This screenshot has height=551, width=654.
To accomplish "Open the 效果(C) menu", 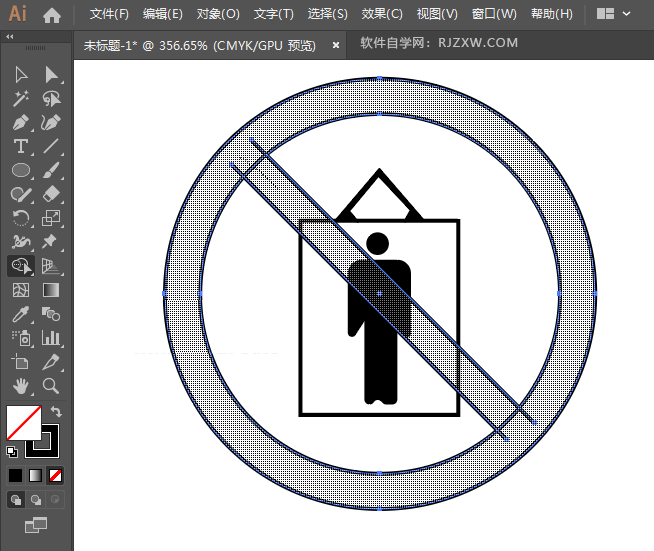I will [382, 14].
